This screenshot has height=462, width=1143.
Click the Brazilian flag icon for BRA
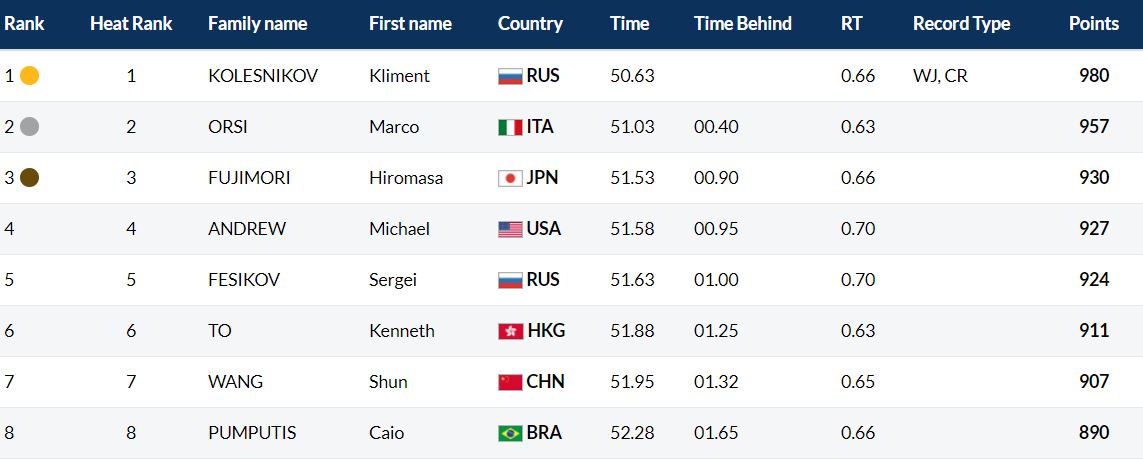coord(510,433)
